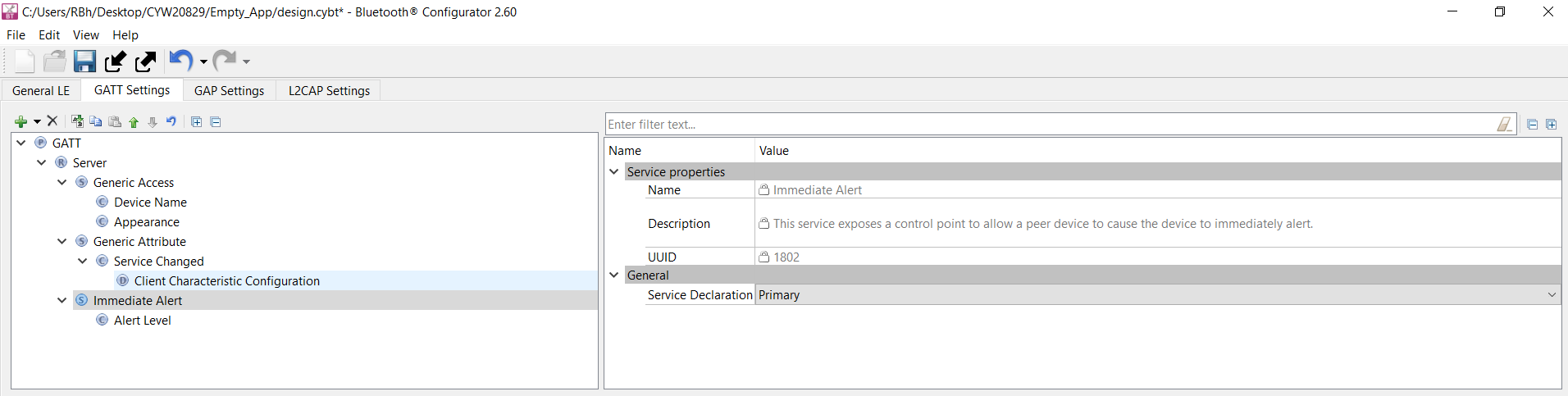Collapse the Generic Attribute chevron
1568x396 pixels.
[62, 241]
